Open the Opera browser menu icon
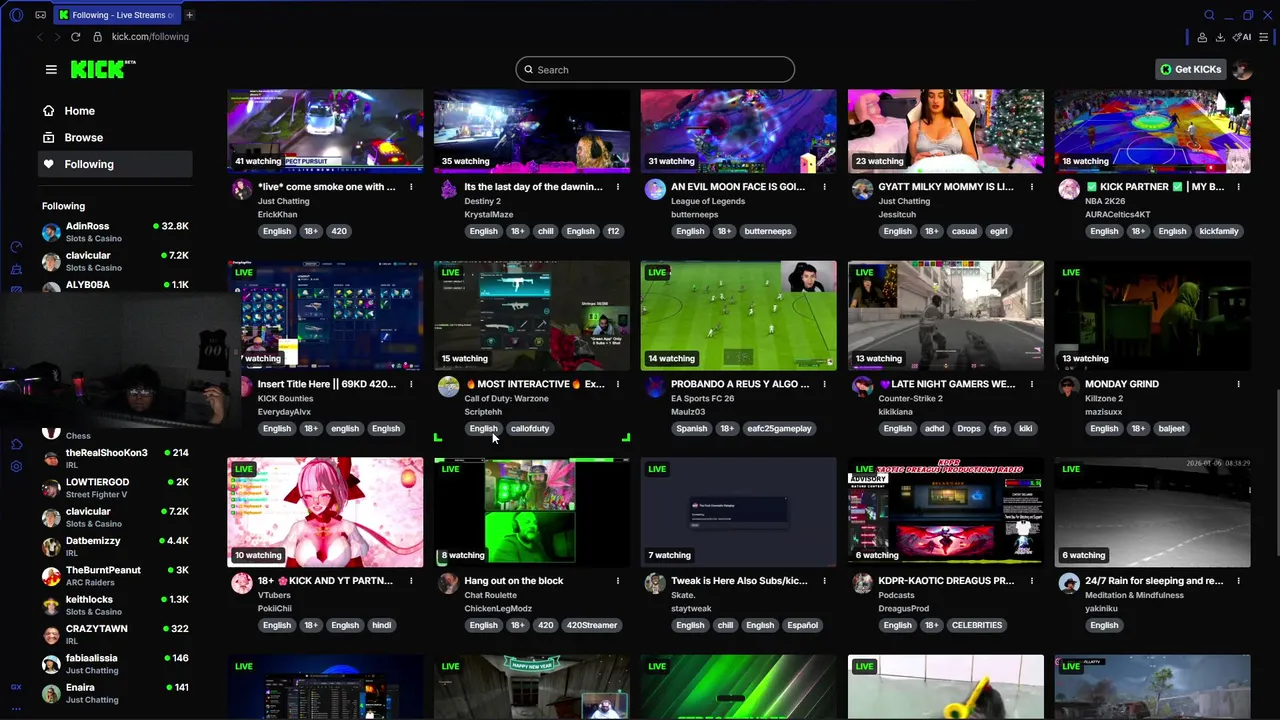The height and width of the screenshot is (720, 1280). coord(16,15)
